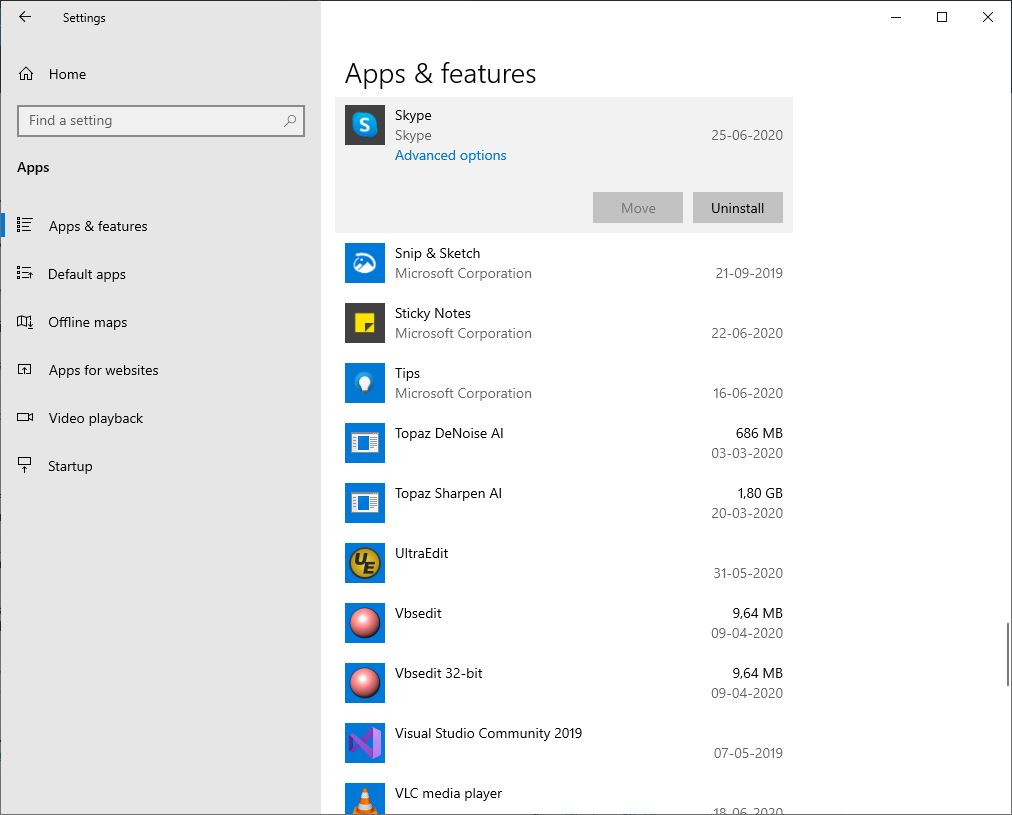Click the Apps & features sidebar icon

click(25, 225)
